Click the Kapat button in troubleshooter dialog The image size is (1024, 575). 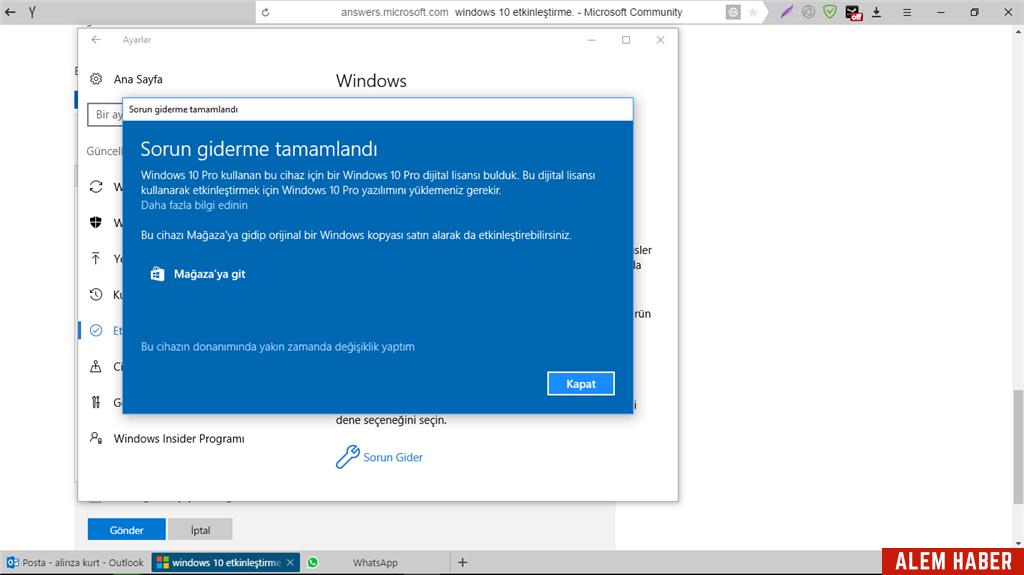(581, 384)
